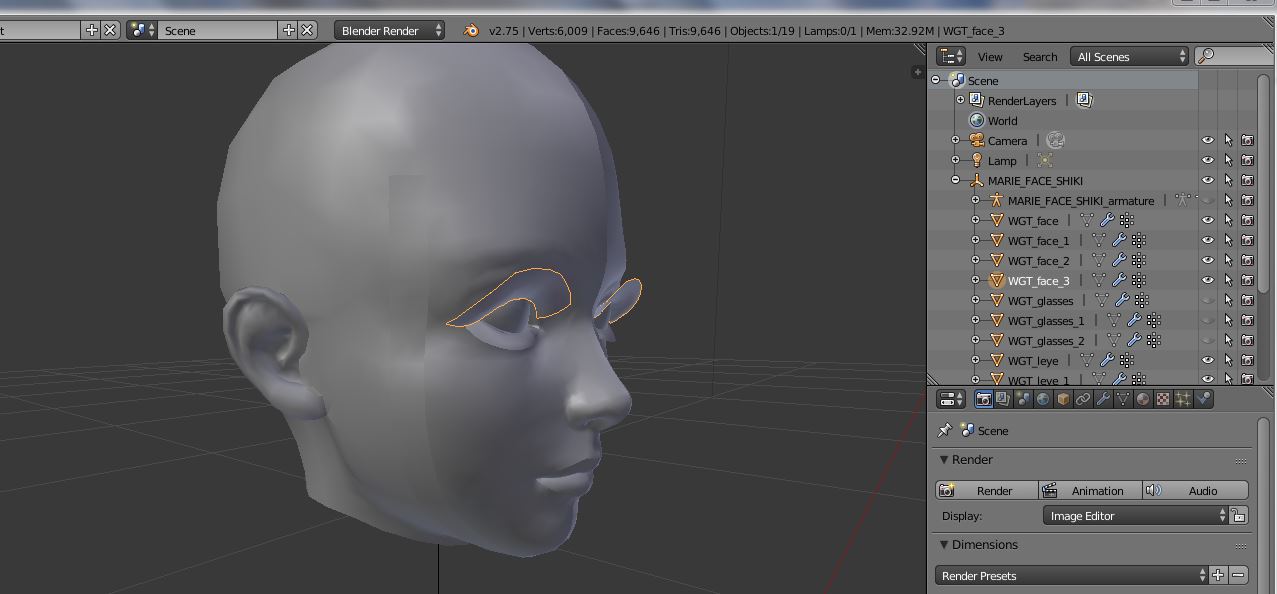Click the Object Constraints chain tab

[1083, 399]
